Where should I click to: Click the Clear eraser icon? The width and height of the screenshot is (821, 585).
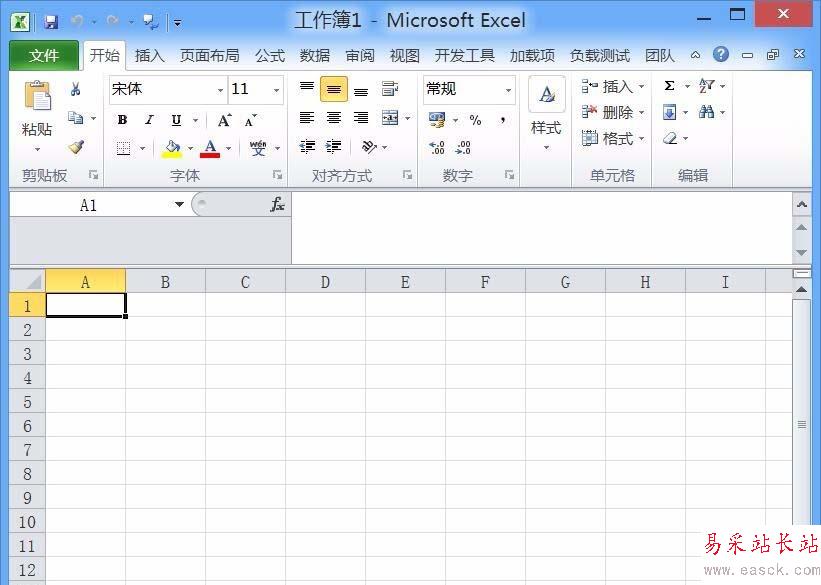[x=670, y=138]
